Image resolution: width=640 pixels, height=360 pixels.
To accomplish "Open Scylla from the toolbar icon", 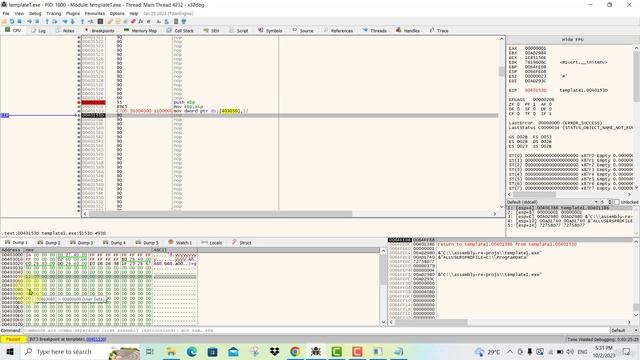I will (100, 21).
